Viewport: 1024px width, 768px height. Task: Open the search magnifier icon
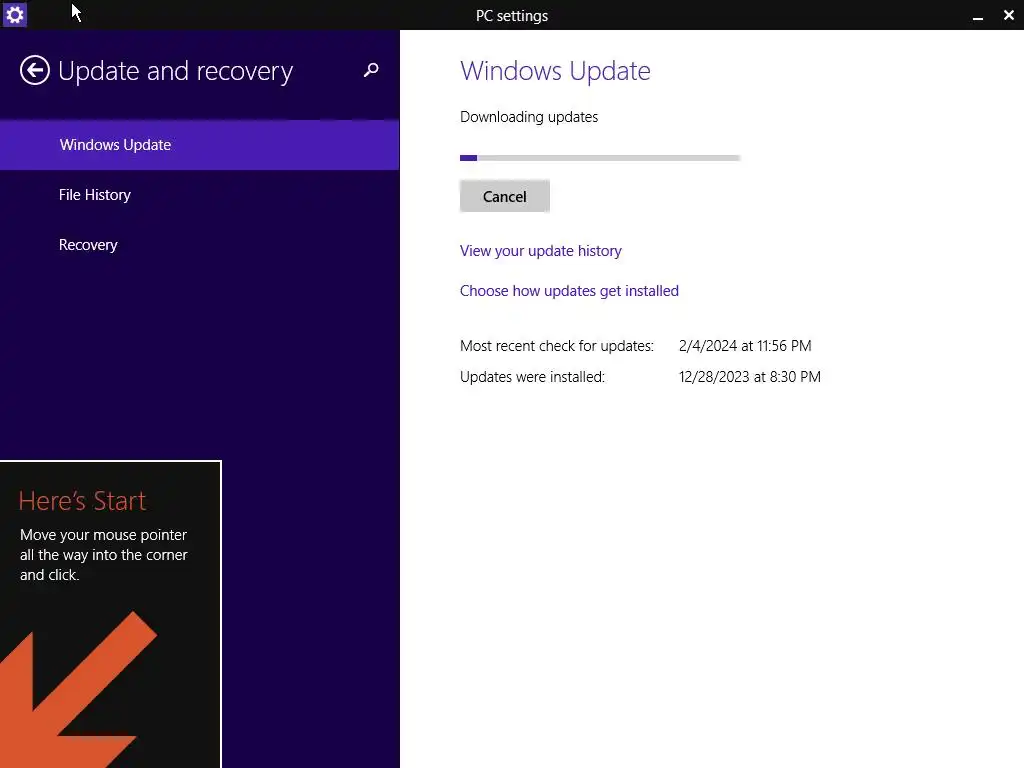pyautogui.click(x=371, y=70)
